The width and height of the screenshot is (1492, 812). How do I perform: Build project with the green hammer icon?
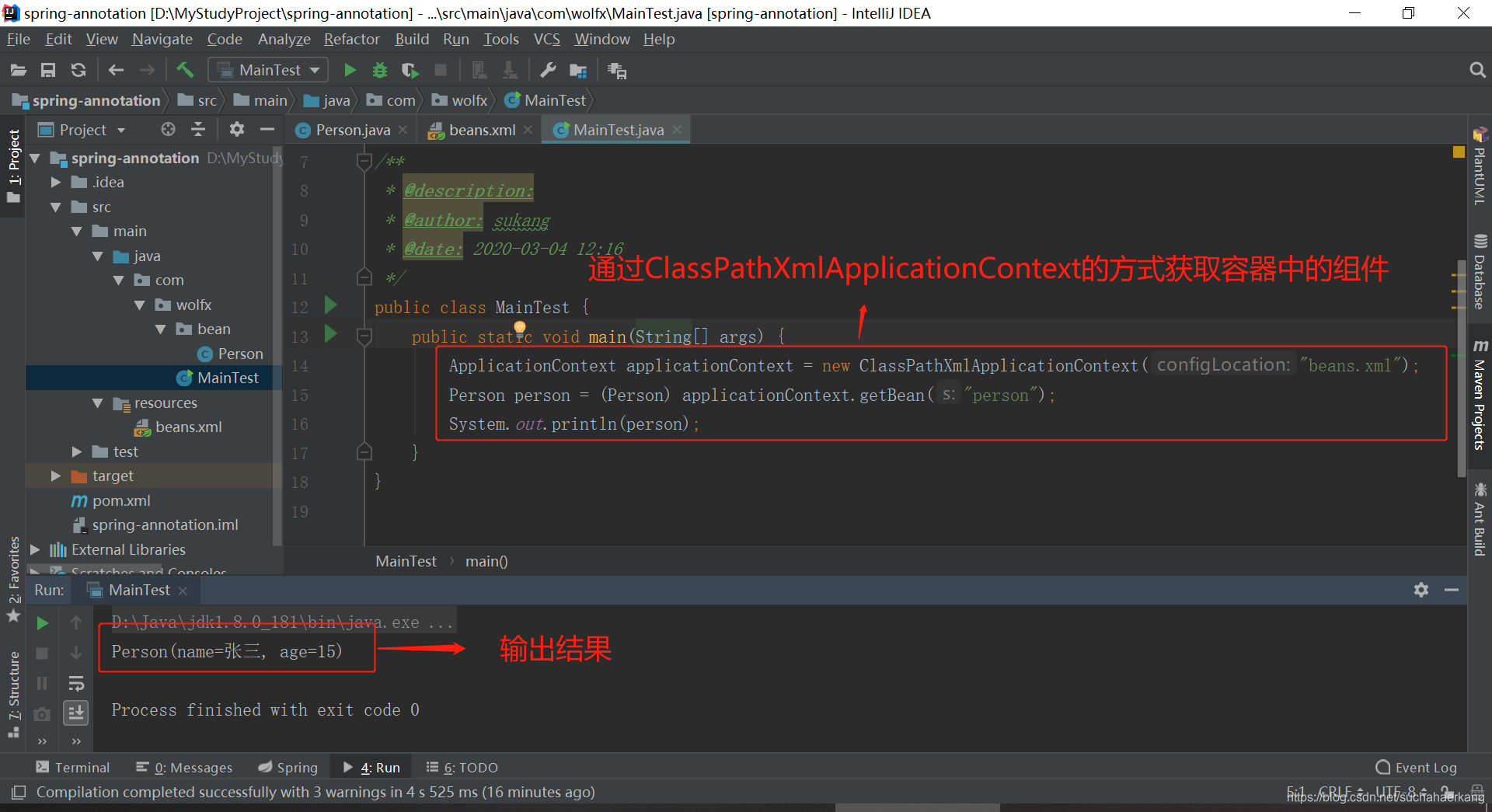(x=185, y=70)
